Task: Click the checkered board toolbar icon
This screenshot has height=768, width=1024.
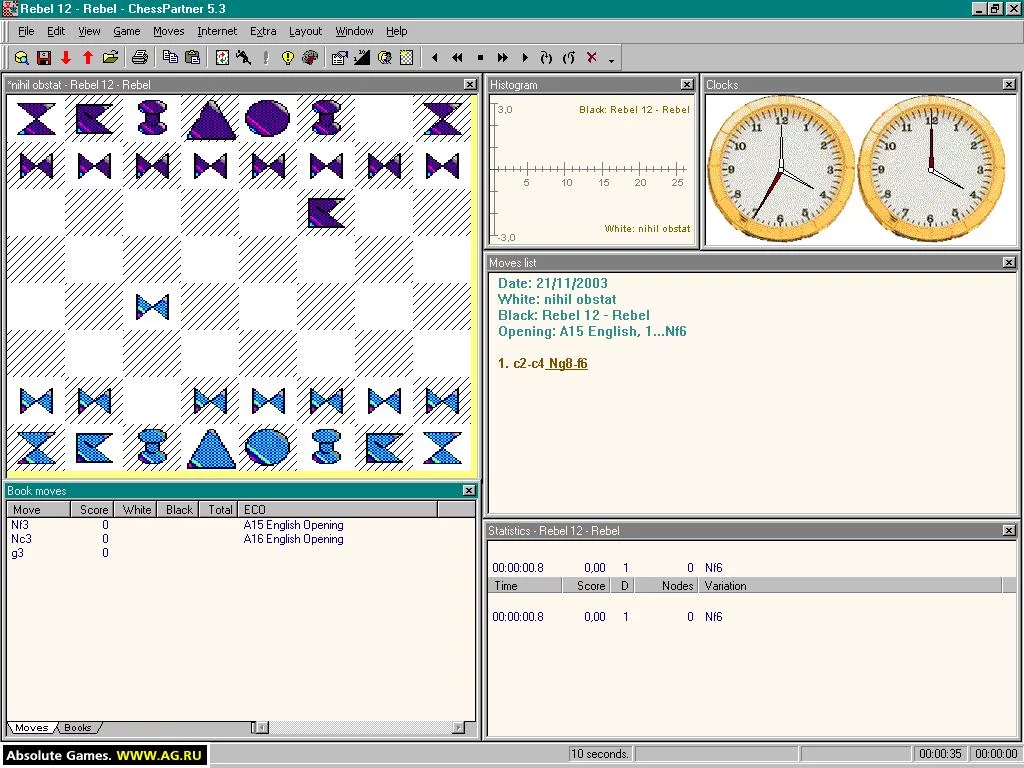Action: coord(406,57)
